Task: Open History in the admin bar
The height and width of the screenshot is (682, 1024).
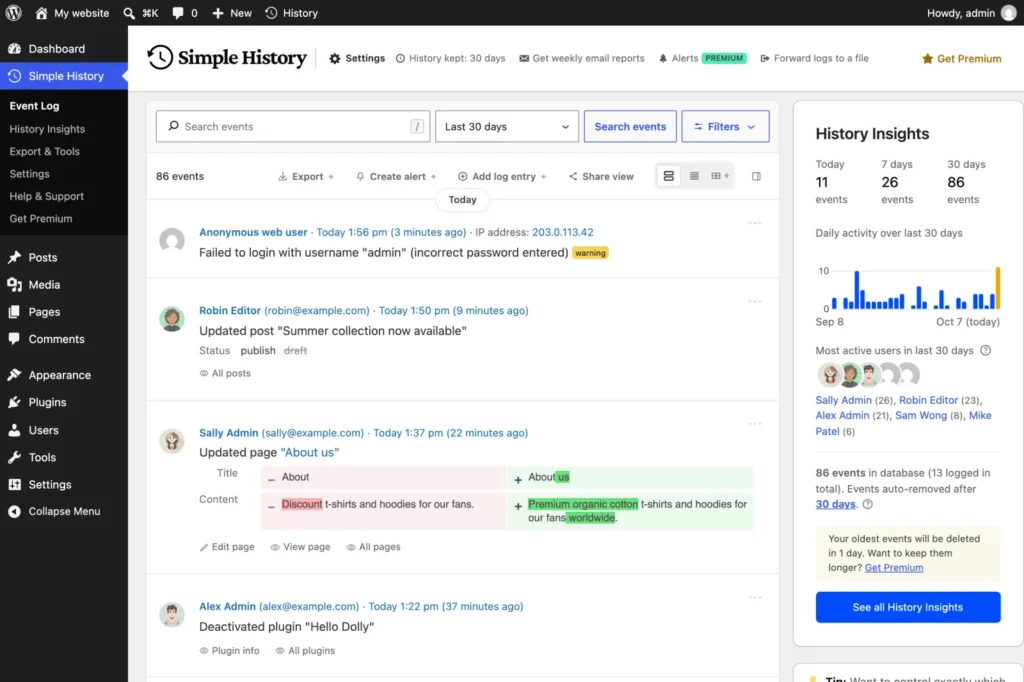Action: pyautogui.click(x=291, y=13)
